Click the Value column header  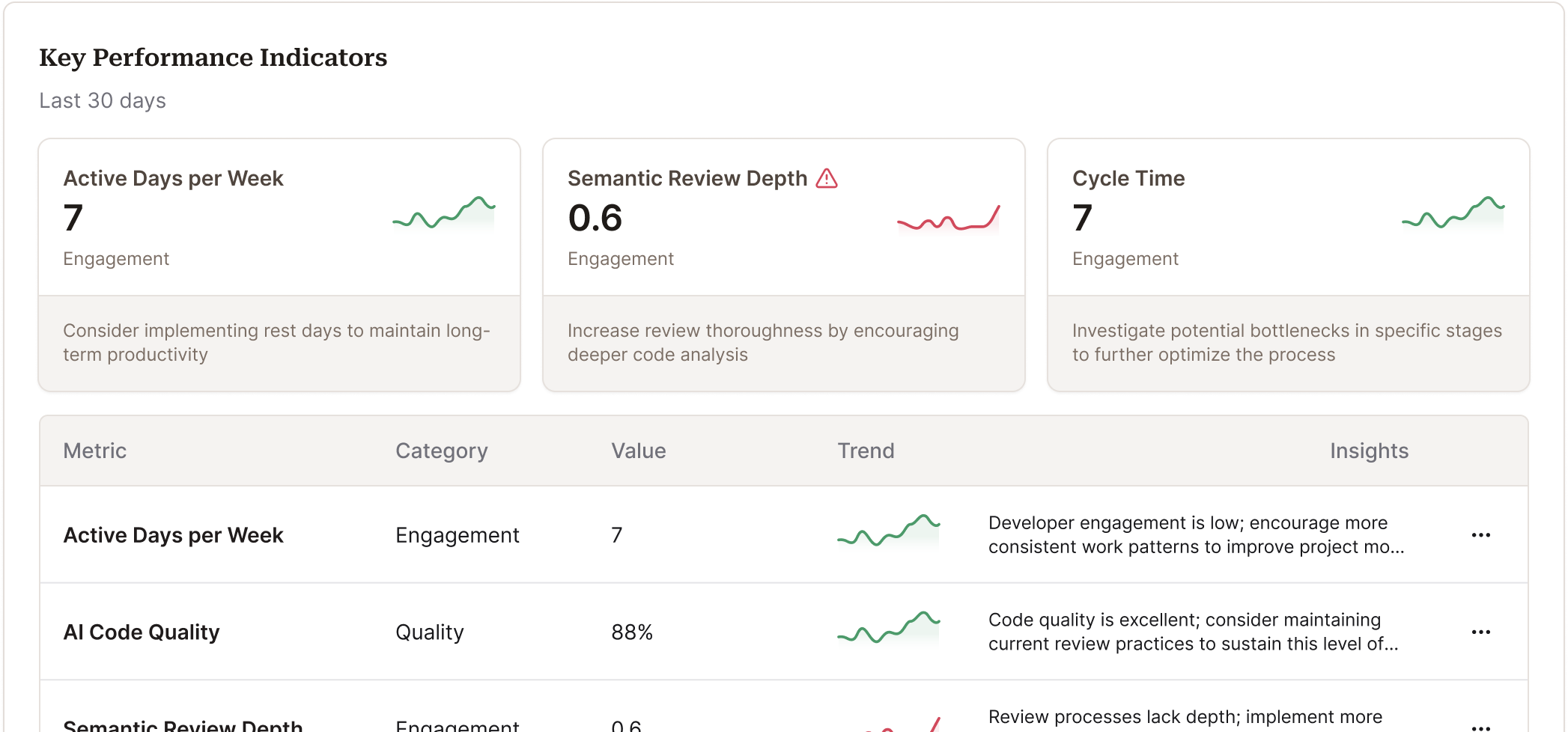click(x=638, y=451)
